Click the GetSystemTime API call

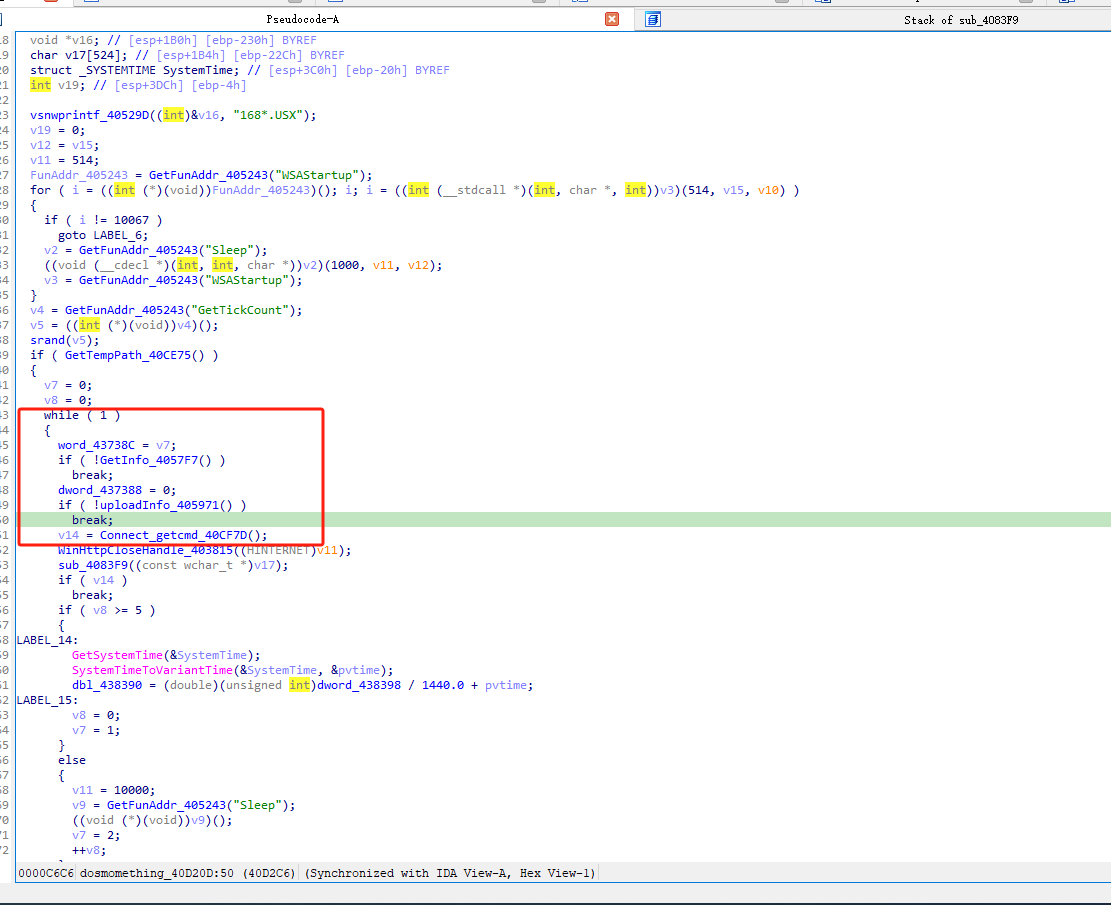pyautogui.click(x=117, y=656)
